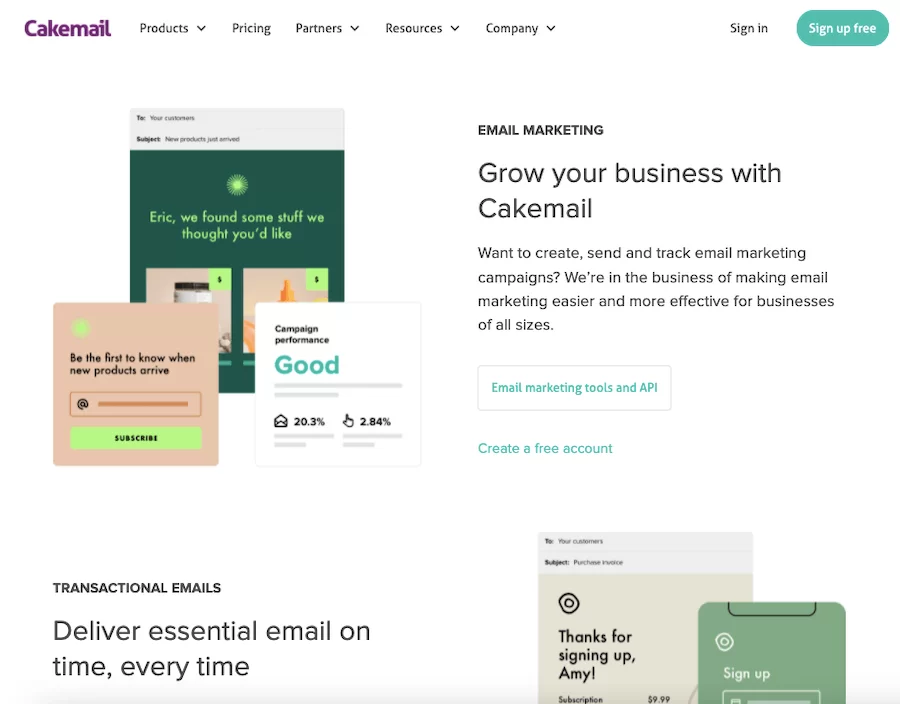Click the green circle on subscribe card

pyautogui.click(x=81, y=328)
